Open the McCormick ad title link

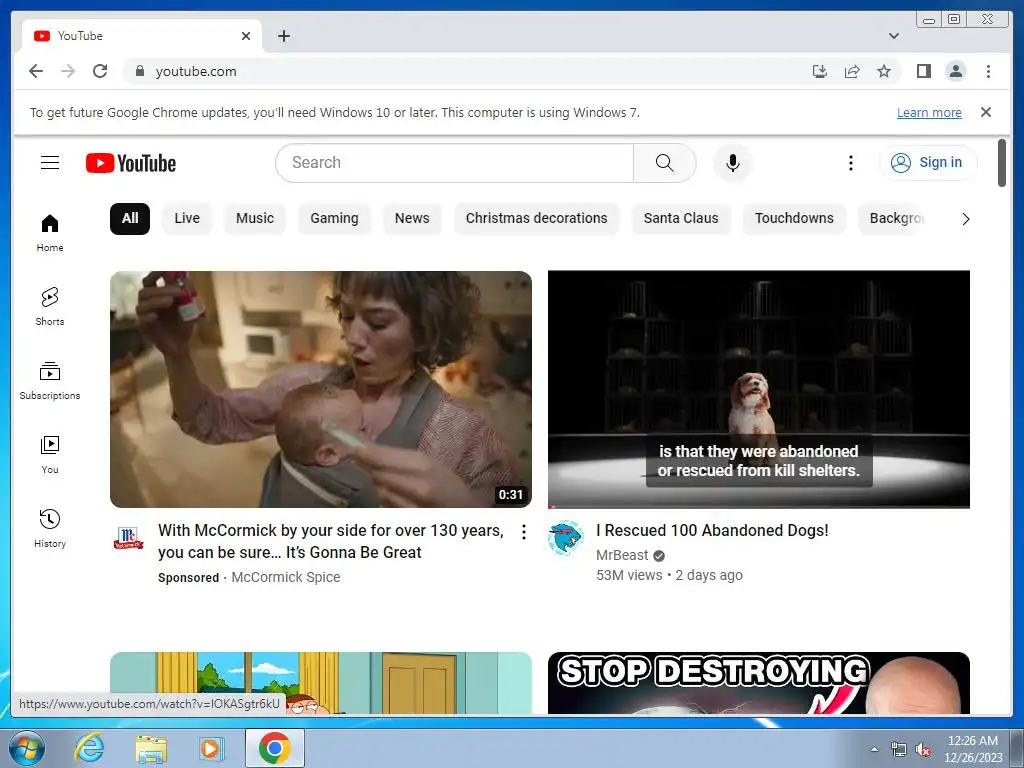click(x=330, y=541)
